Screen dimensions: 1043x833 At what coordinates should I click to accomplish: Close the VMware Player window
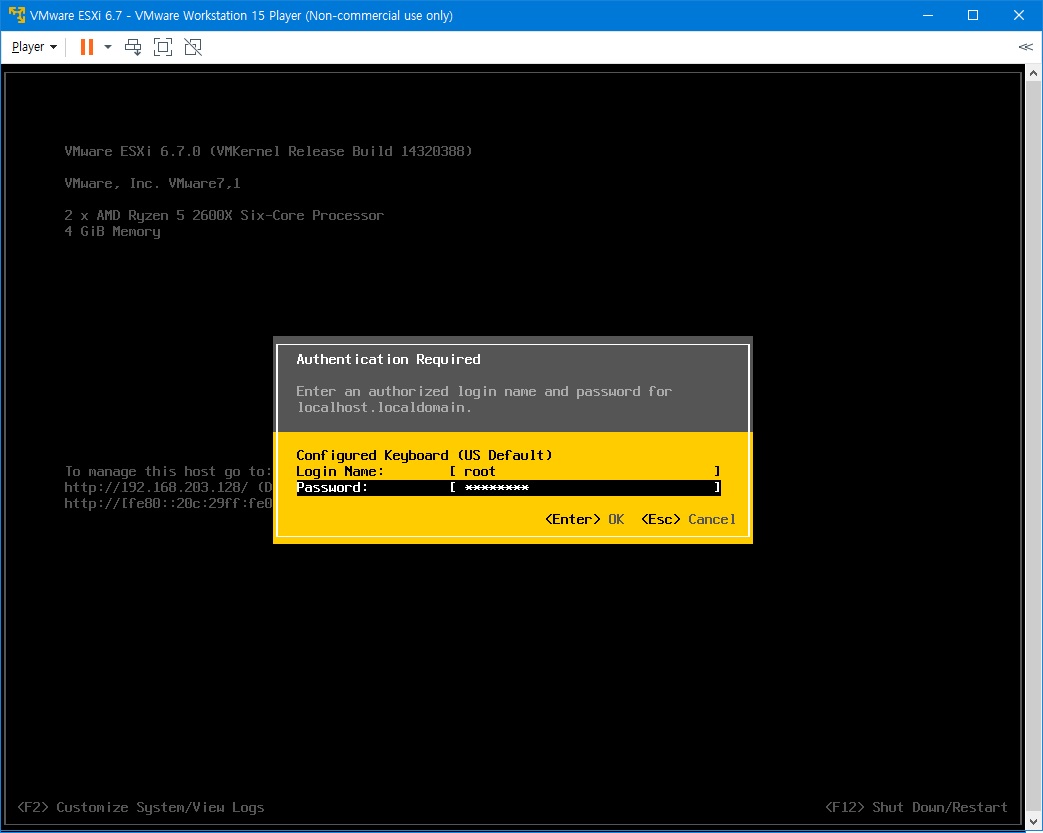coord(1018,15)
